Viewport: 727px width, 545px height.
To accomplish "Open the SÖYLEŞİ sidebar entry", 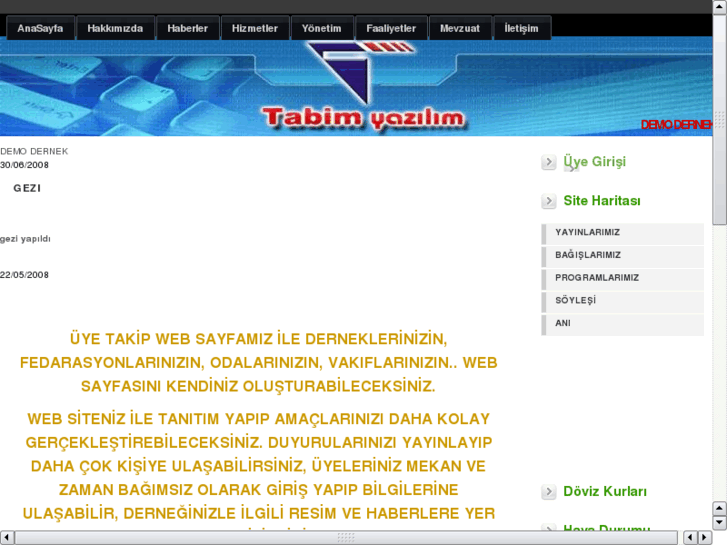I will tap(623, 302).
